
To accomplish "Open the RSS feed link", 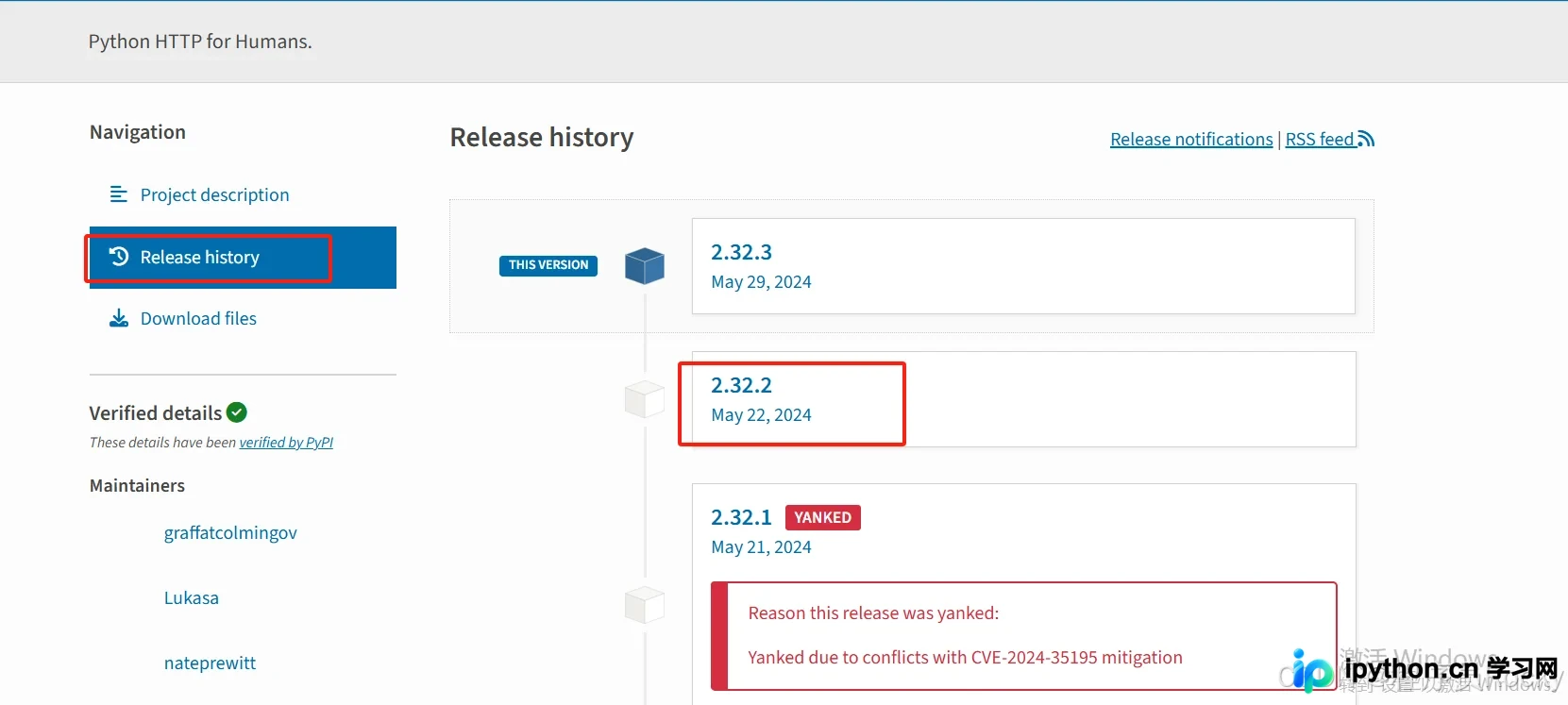I will click(1329, 140).
